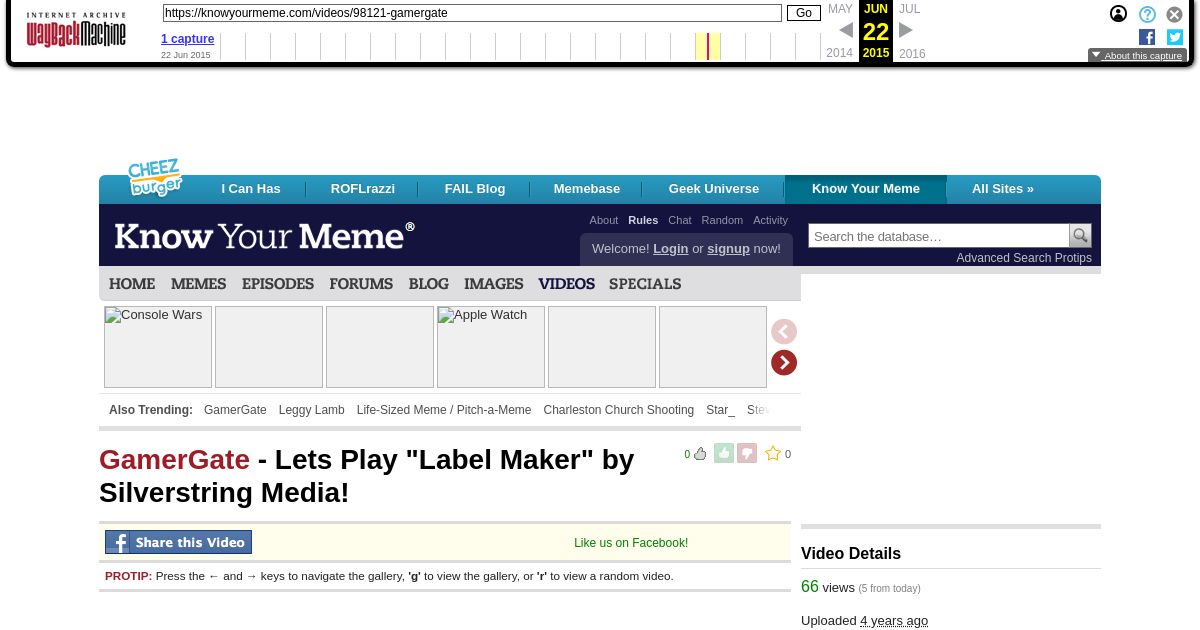Click the Know Your Meme logo

[264, 236]
